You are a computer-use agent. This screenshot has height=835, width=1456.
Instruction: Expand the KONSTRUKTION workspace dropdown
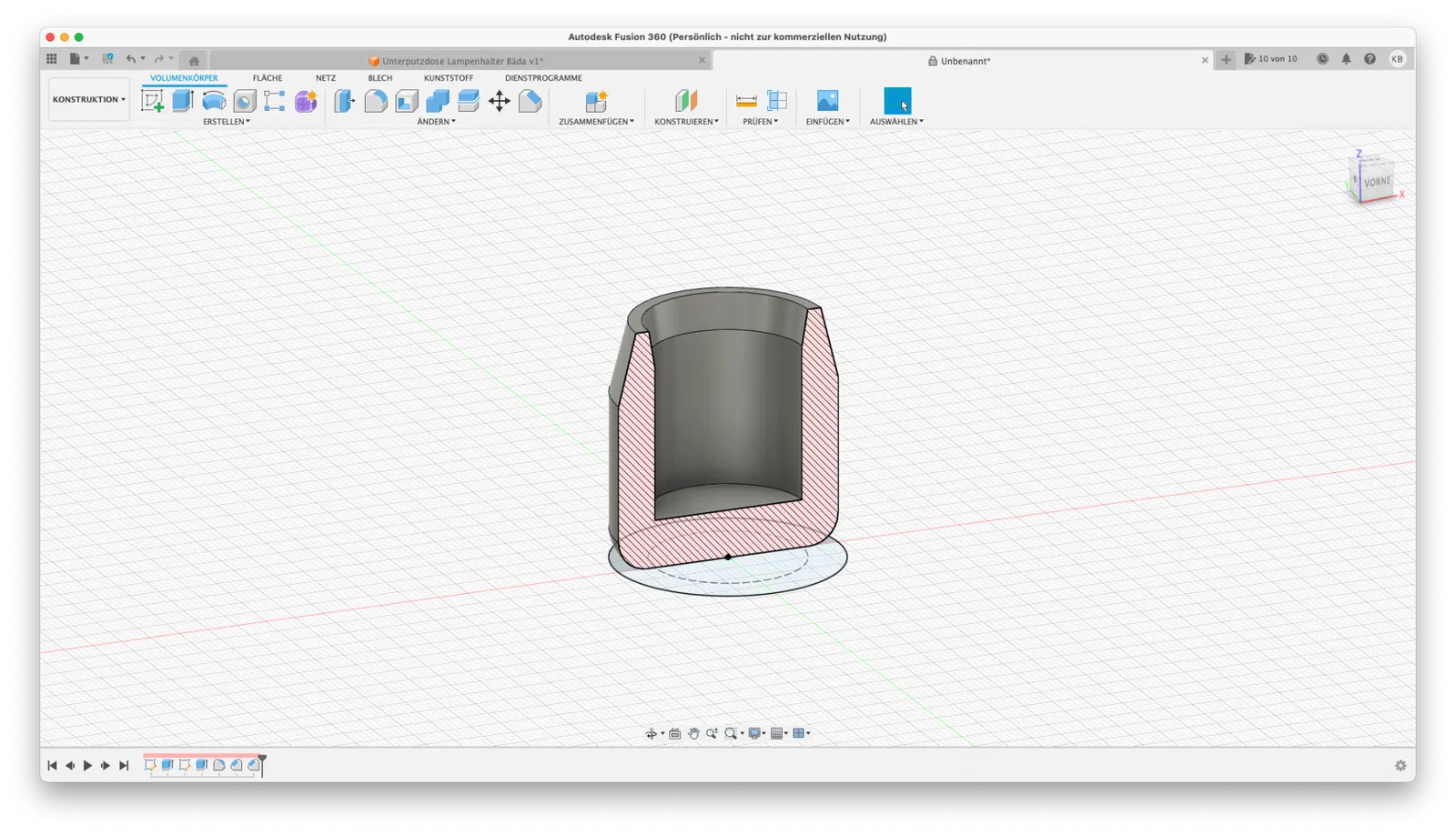click(x=88, y=99)
